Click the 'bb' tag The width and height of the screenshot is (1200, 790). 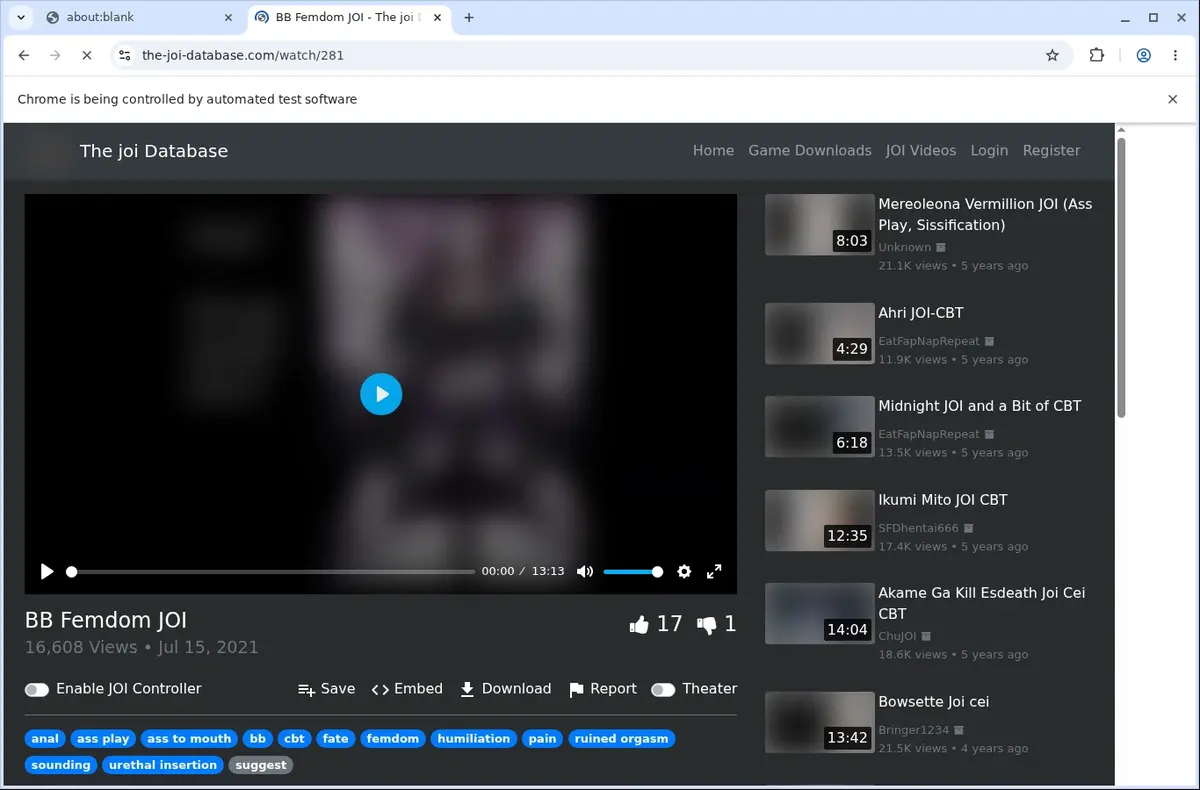click(258, 739)
